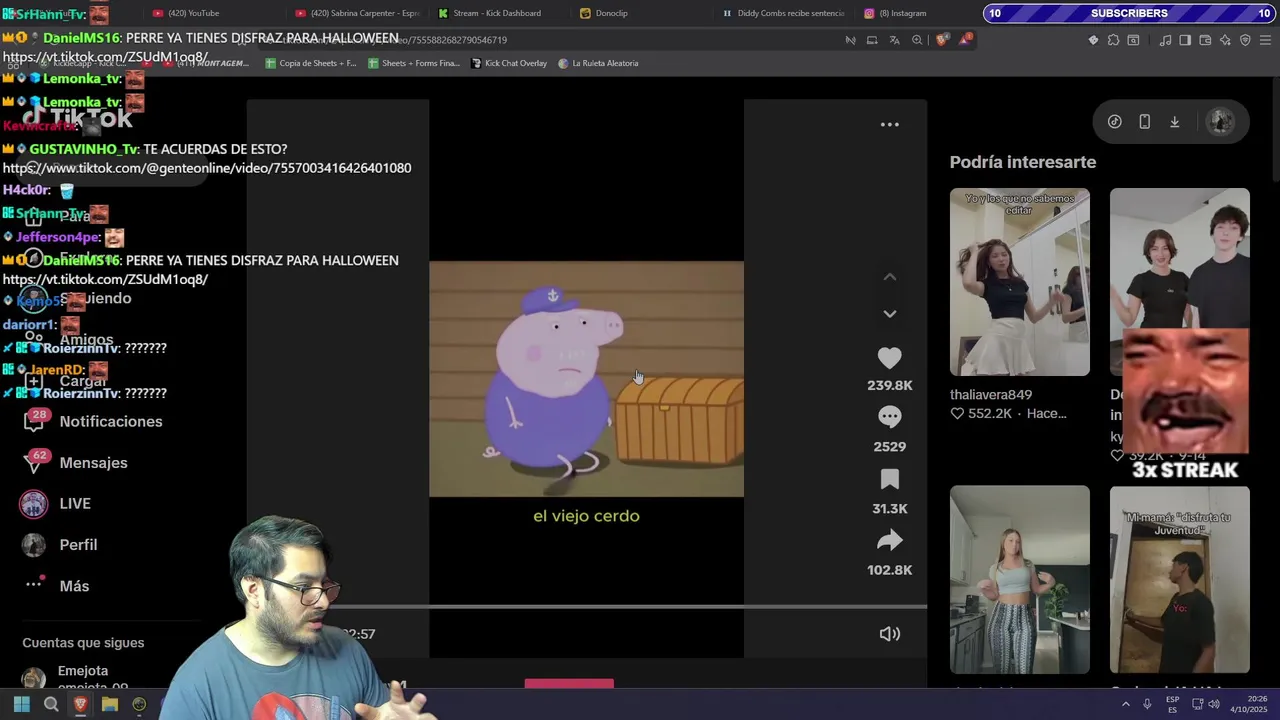The height and width of the screenshot is (720, 1280).
Task: Toggle the browser sidebar panel icon
Action: [1185, 40]
